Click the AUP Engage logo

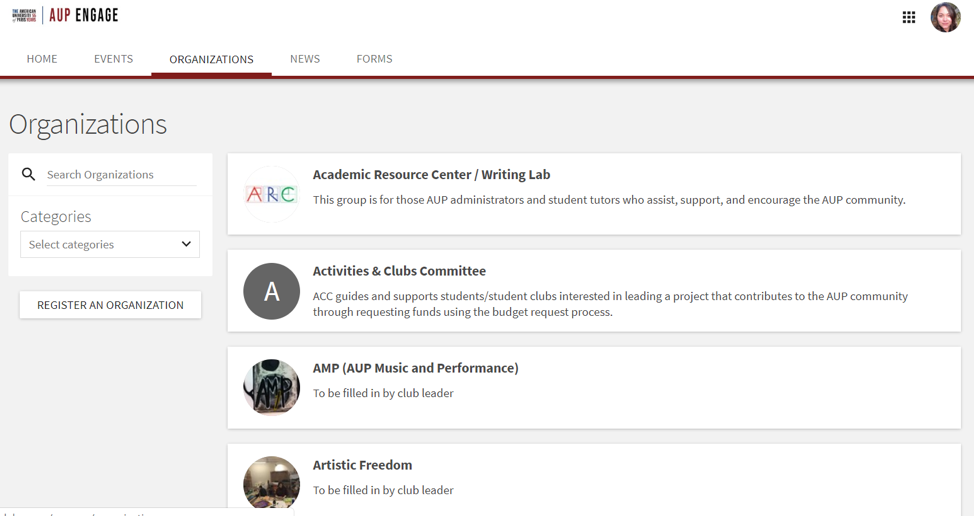pyautogui.click(x=65, y=16)
